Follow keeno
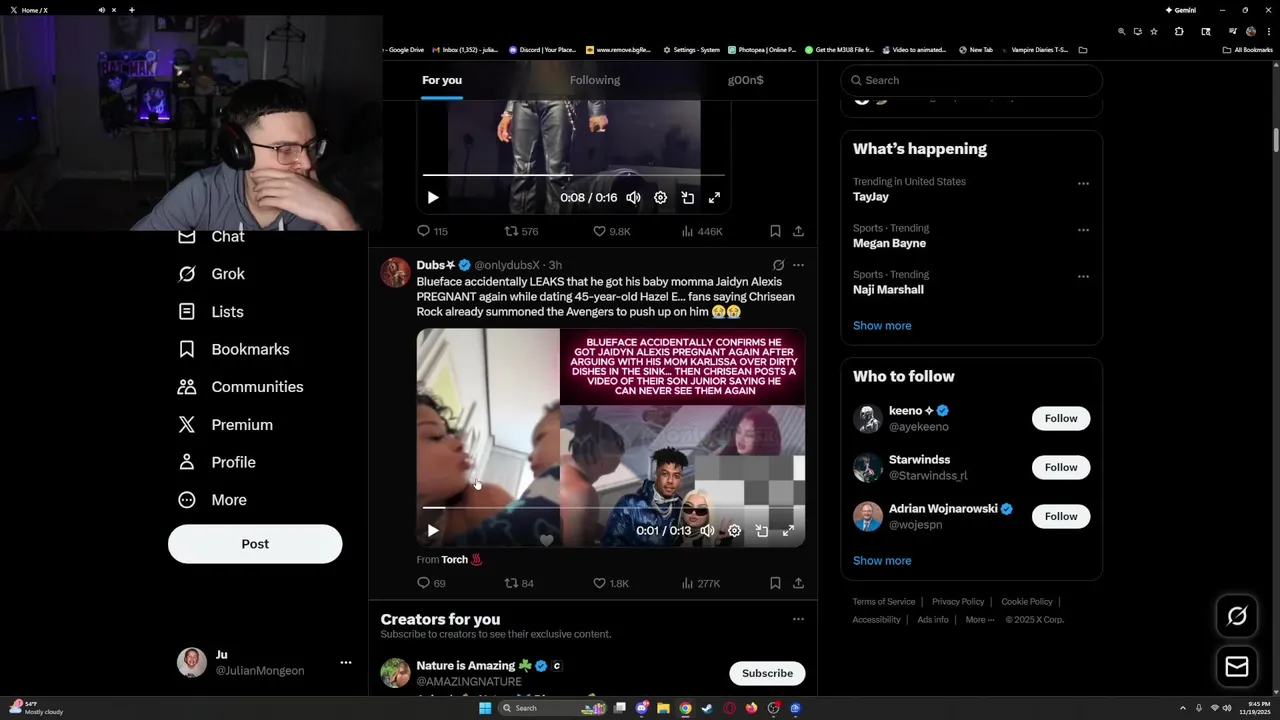Screen dimensions: 1280x720 point(1061,418)
